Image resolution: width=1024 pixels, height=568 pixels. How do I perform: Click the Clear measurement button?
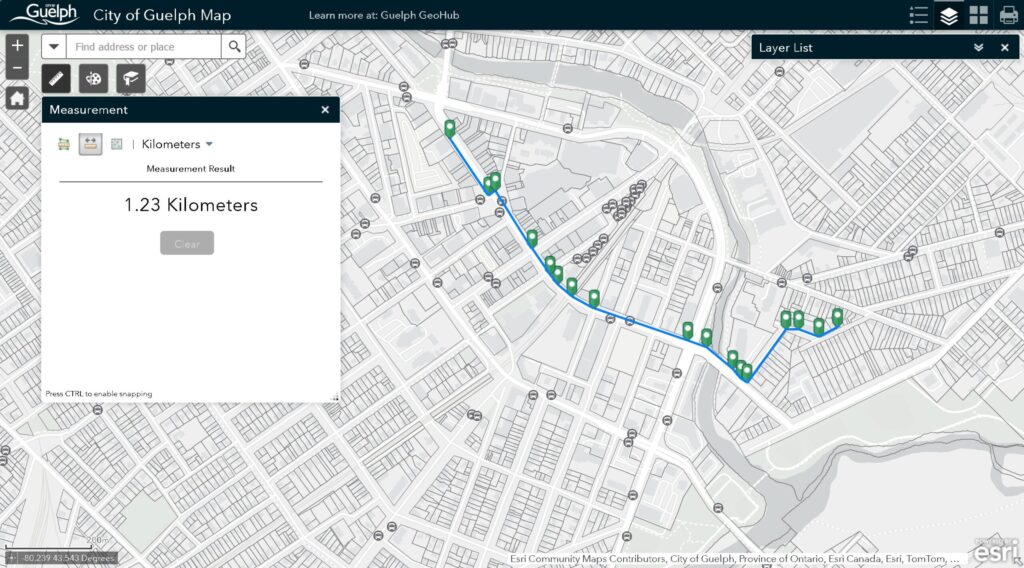tap(187, 244)
